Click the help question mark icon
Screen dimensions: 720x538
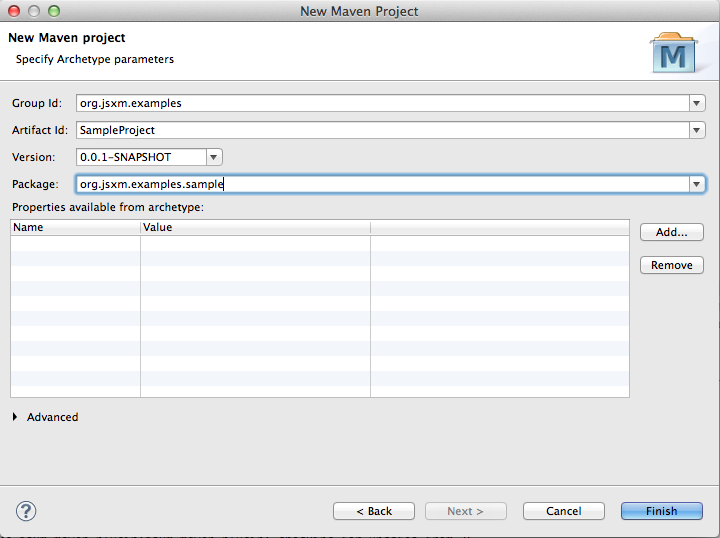(x=27, y=511)
